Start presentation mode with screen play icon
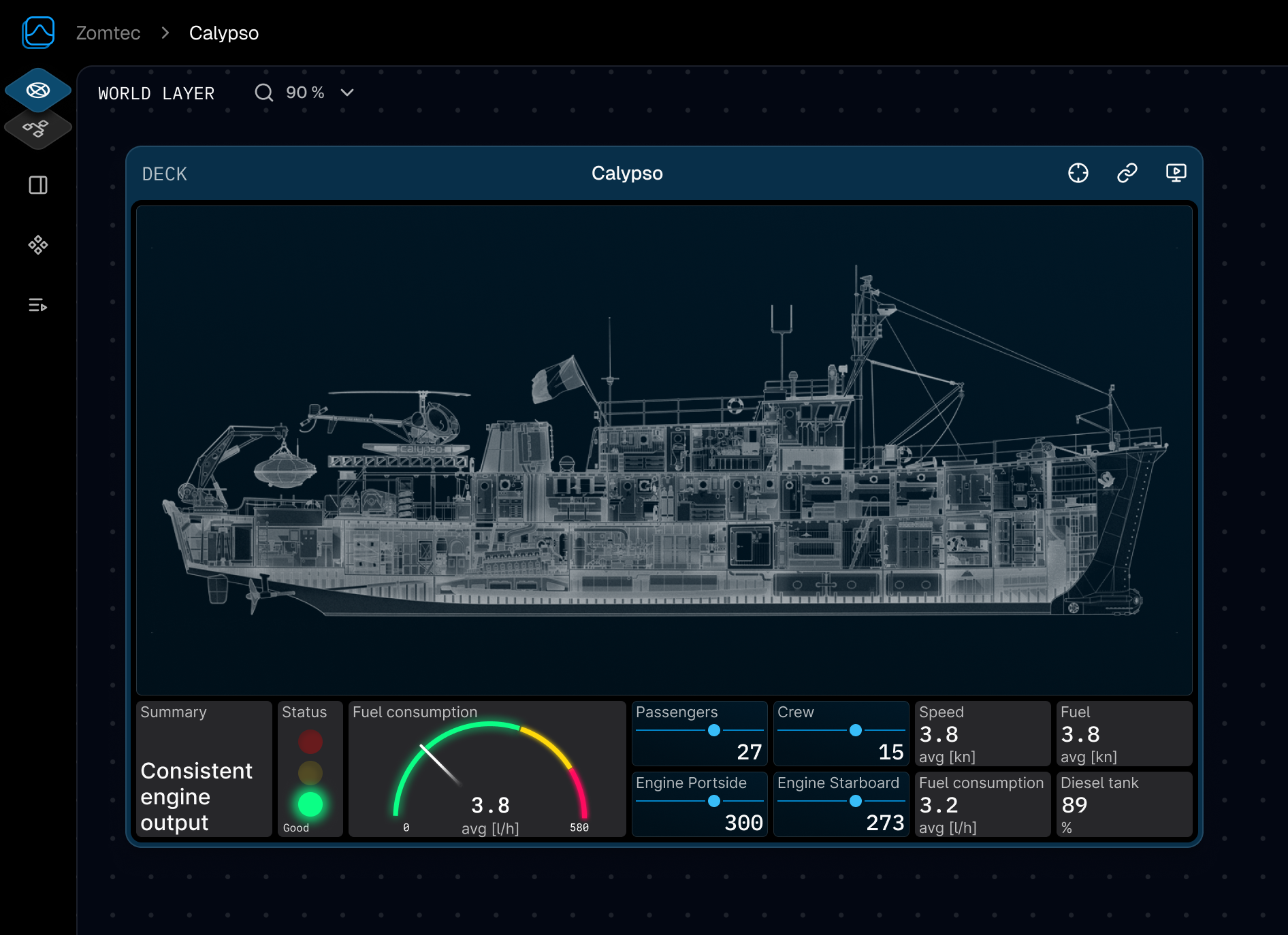 pos(1176,174)
